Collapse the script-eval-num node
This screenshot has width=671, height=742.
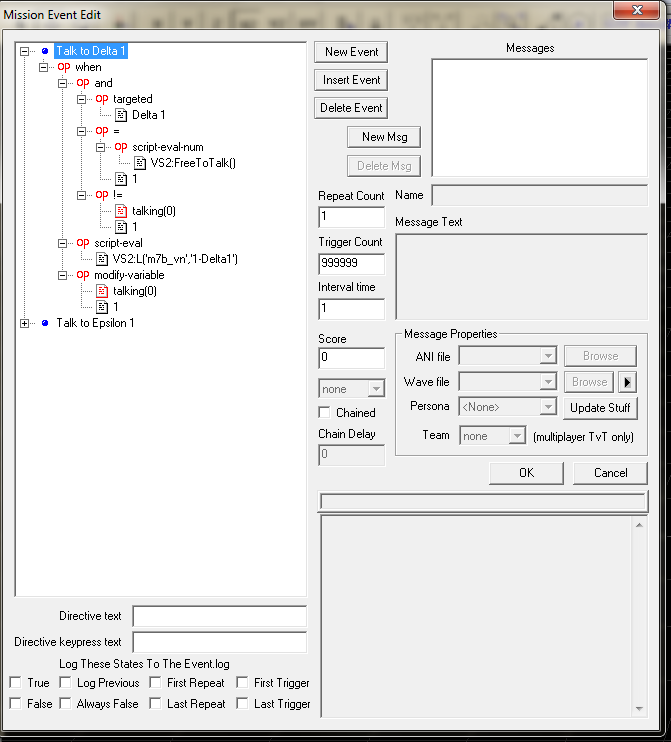(x=100, y=147)
